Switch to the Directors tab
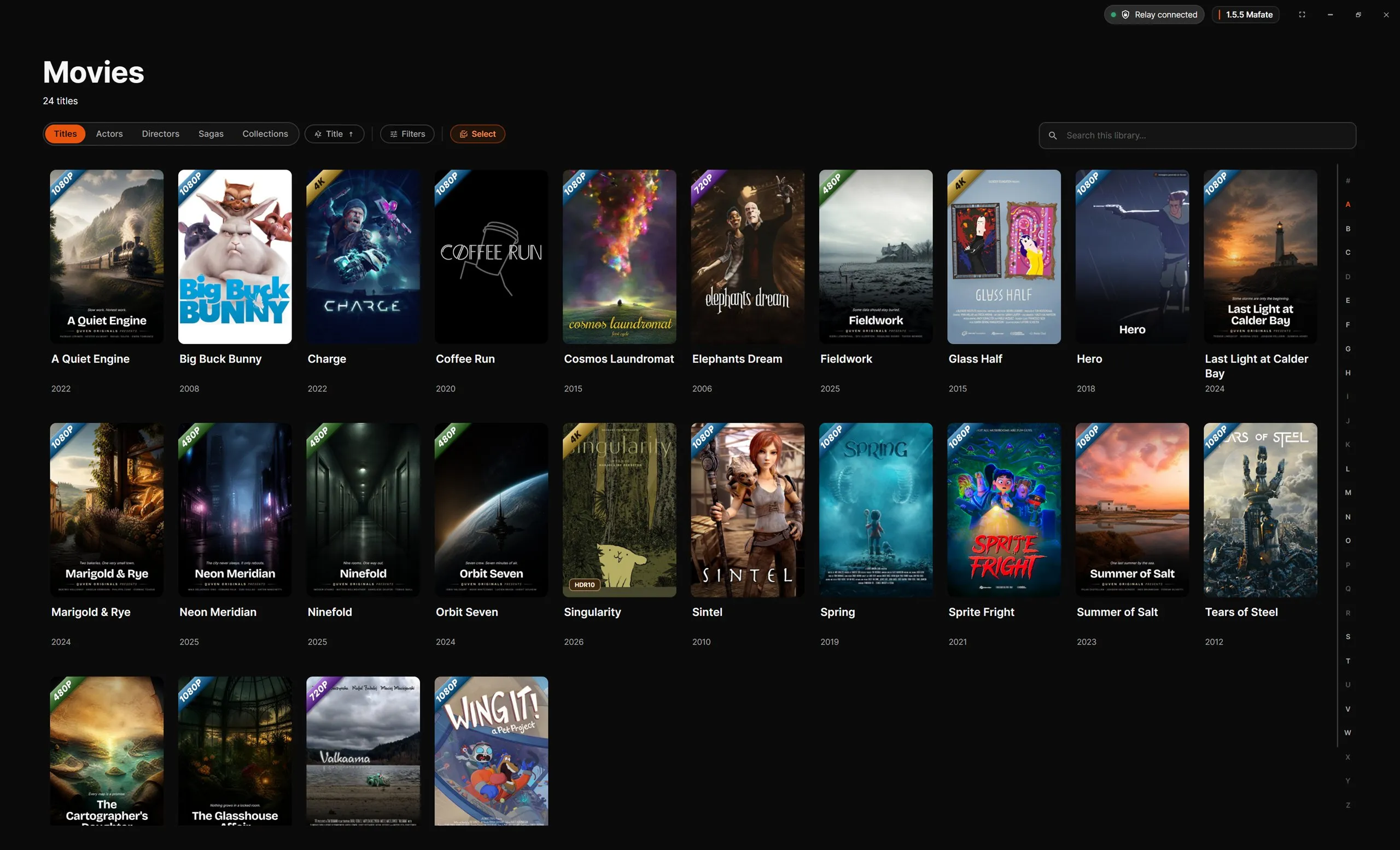The height and width of the screenshot is (850, 1400). (x=160, y=134)
